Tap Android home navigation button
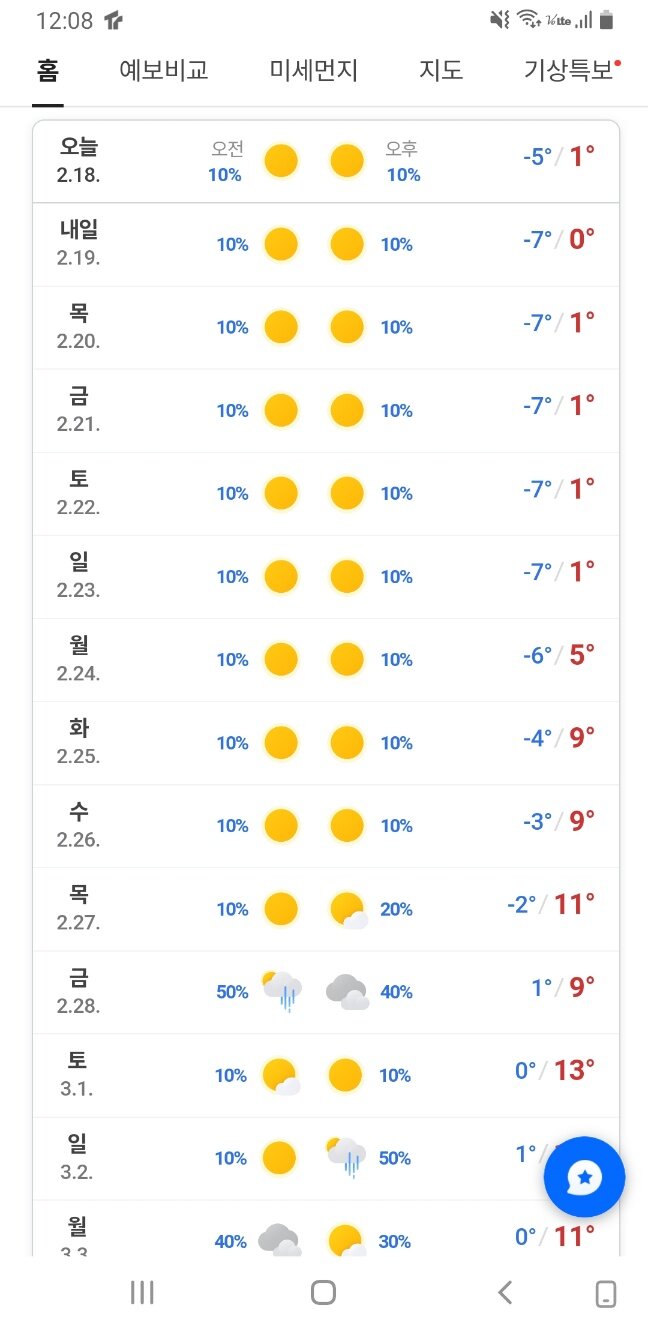This screenshot has height=1332, width=648. point(323,1292)
